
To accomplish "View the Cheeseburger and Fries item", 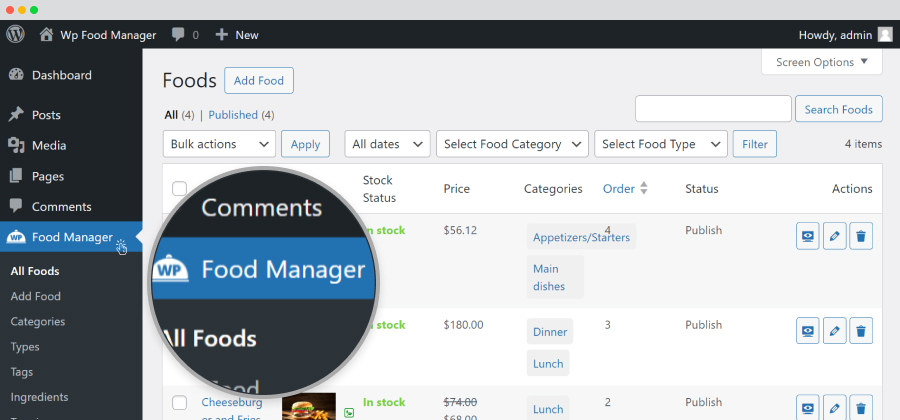I will (808, 407).
